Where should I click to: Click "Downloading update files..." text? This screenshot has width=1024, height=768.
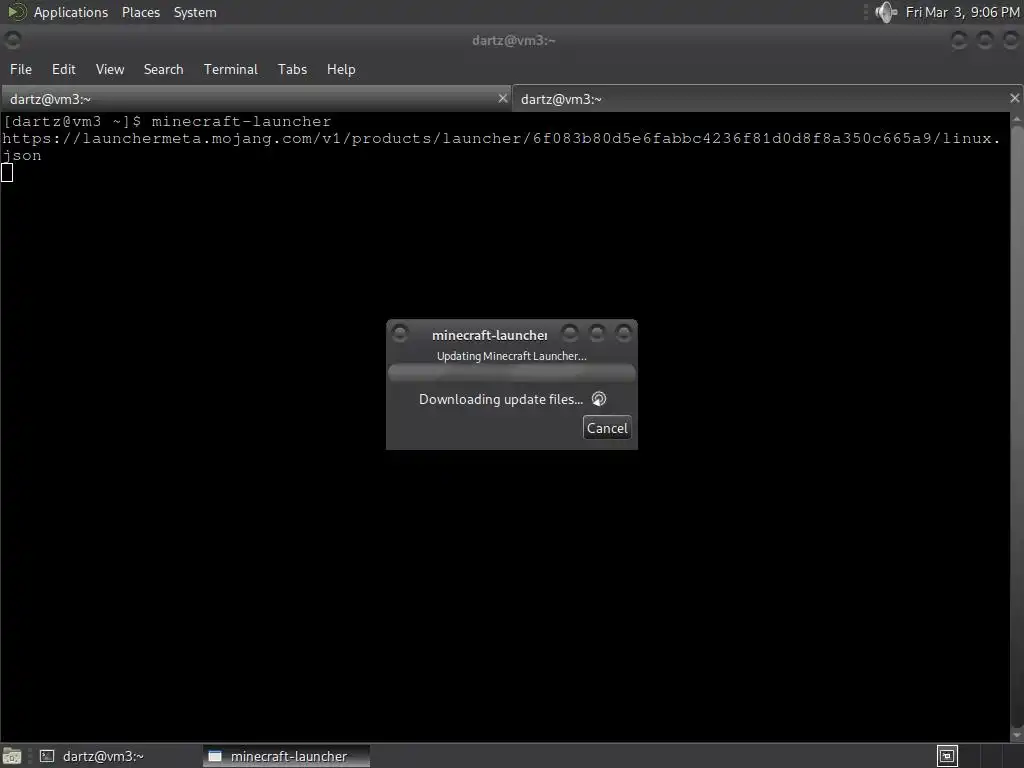click(501, 399)
